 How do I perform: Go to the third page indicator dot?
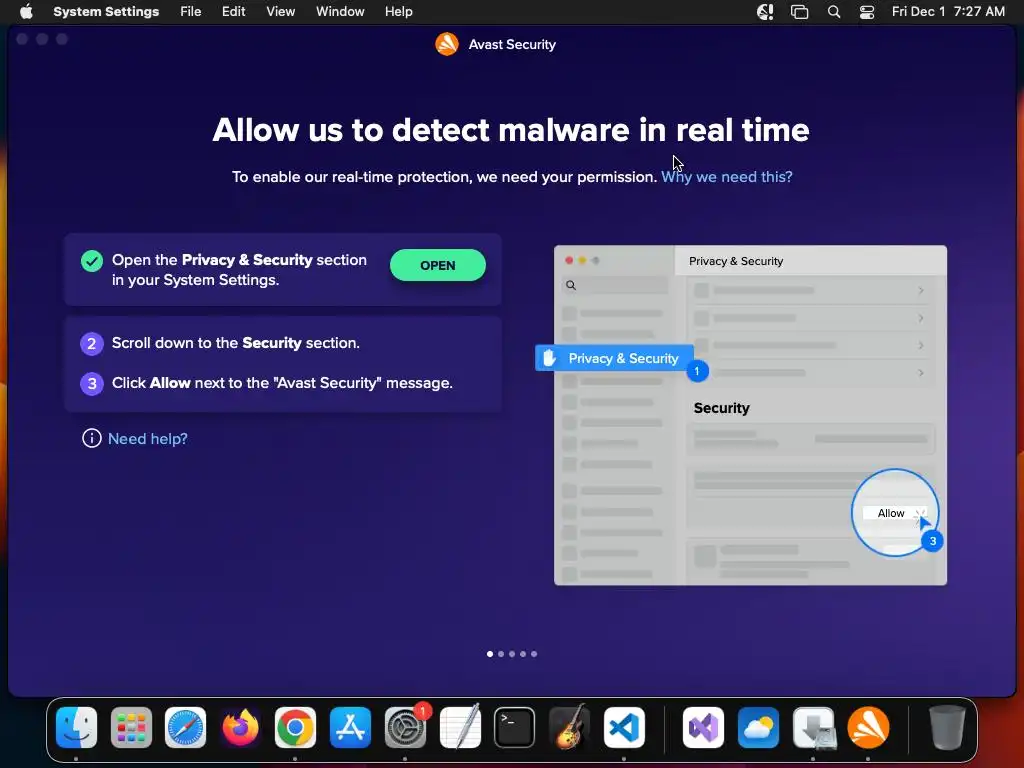[512, 654]
